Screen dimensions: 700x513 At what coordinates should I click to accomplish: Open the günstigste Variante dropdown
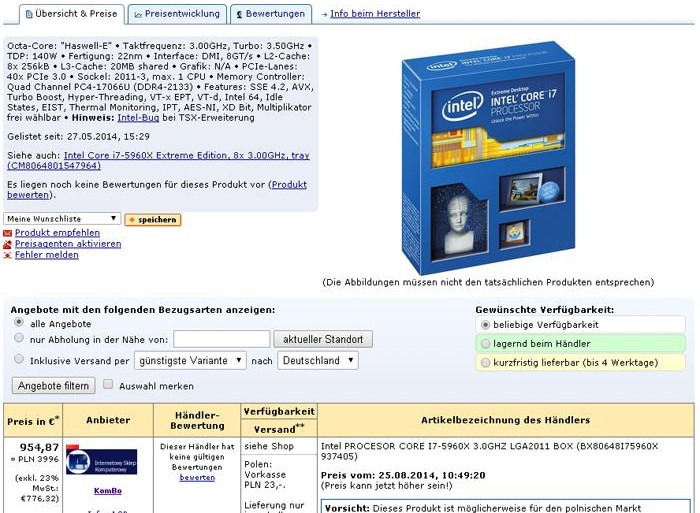tap(190, 360)
